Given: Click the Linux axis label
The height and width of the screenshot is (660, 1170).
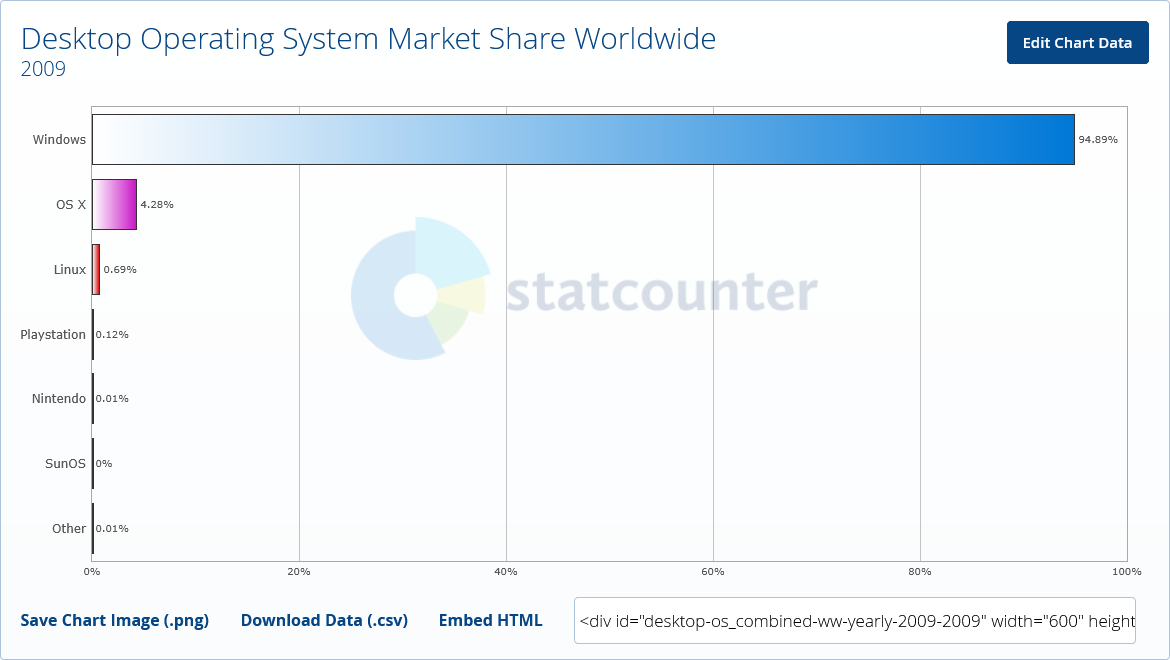Looking at the screenshot, I should point(69,269).
